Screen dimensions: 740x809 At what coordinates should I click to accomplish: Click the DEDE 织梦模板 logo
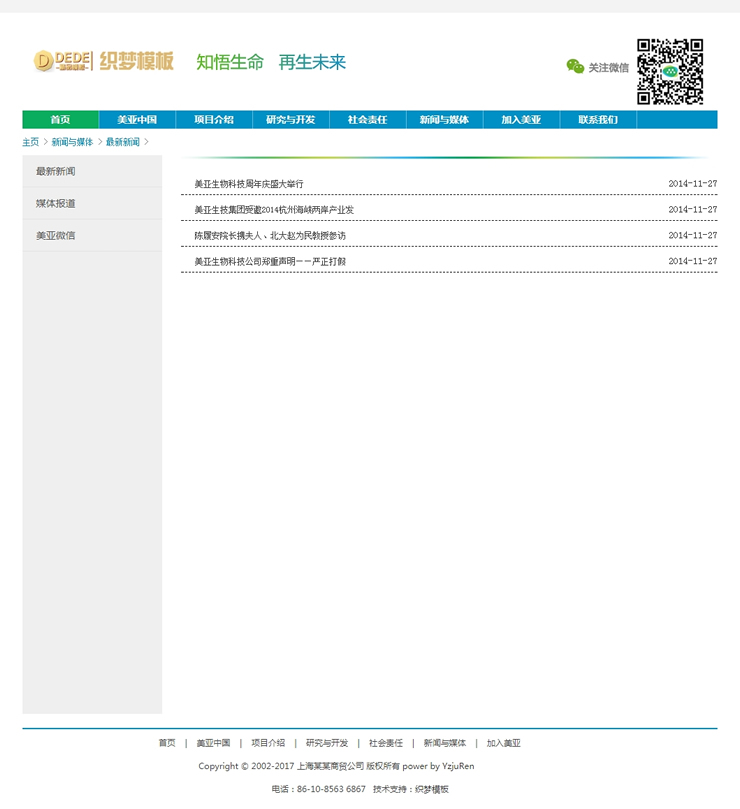point(104,61)
